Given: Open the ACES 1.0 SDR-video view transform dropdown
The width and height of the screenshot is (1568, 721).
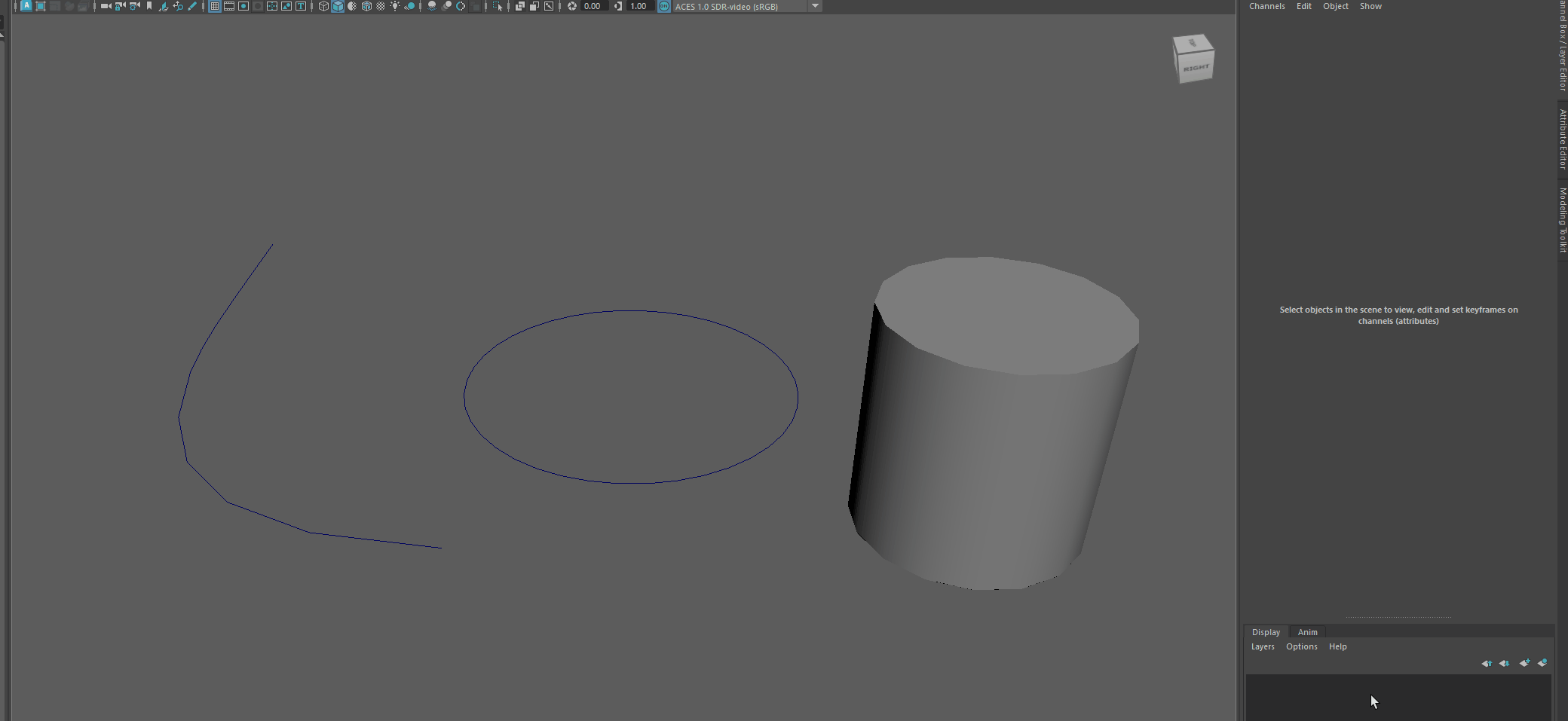Looking at the screenshot, I should pyautogui.click(x=815, y=6).
